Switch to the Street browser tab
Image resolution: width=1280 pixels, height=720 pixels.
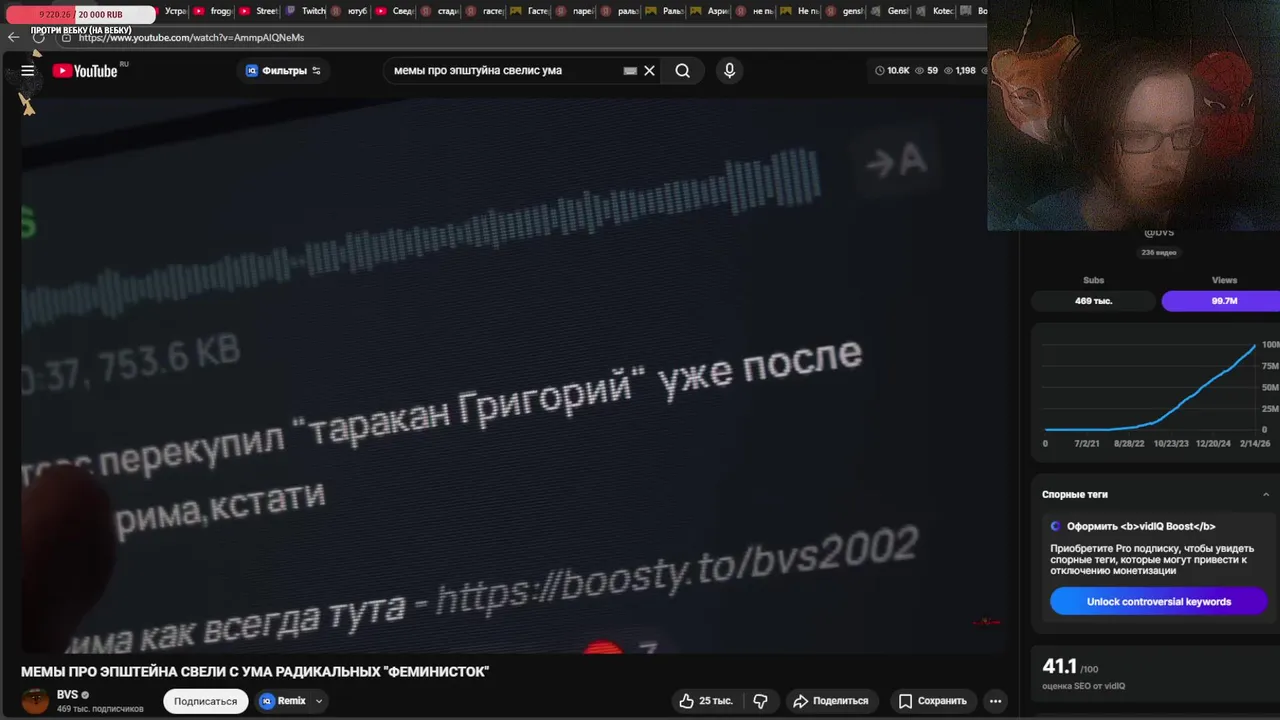[x=258, y=11]
